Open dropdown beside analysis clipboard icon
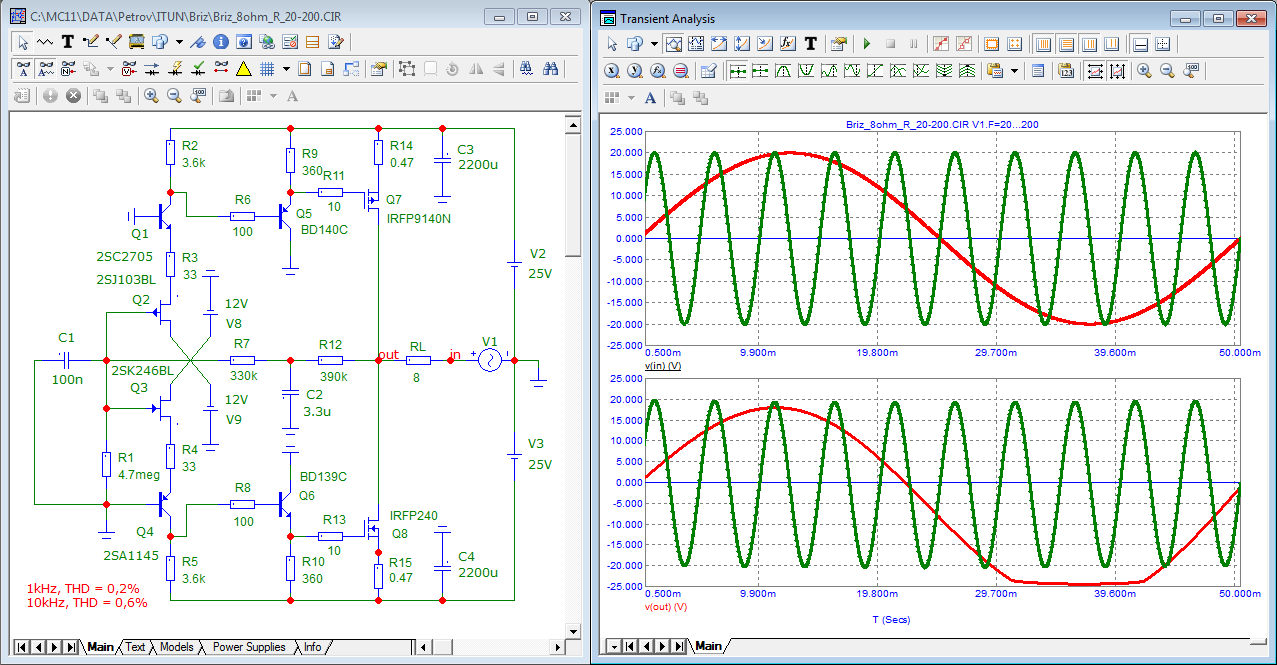Viewport: 1277px width, 665px height. [1014, 71]
